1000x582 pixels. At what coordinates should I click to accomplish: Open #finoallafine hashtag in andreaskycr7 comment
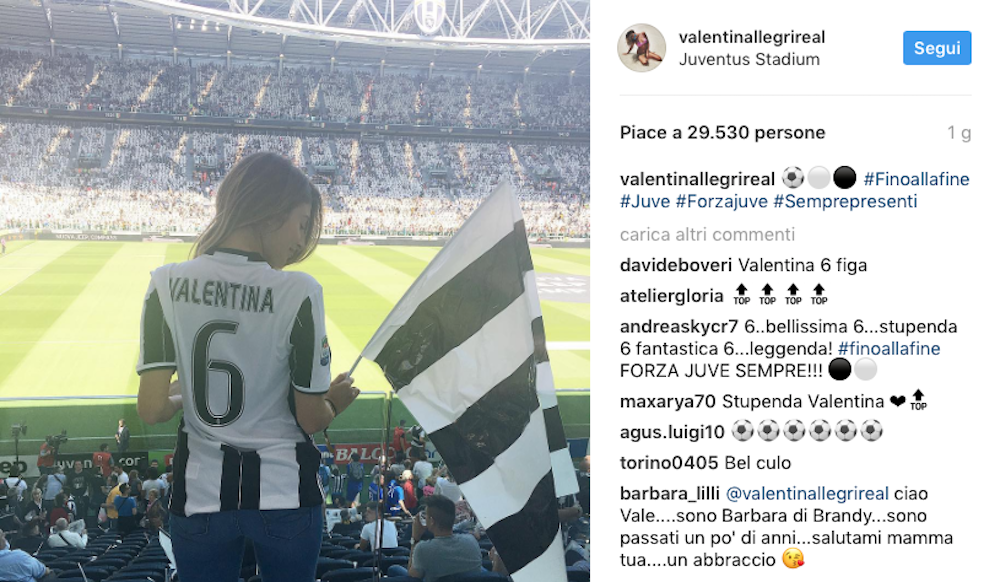point(889,349)
